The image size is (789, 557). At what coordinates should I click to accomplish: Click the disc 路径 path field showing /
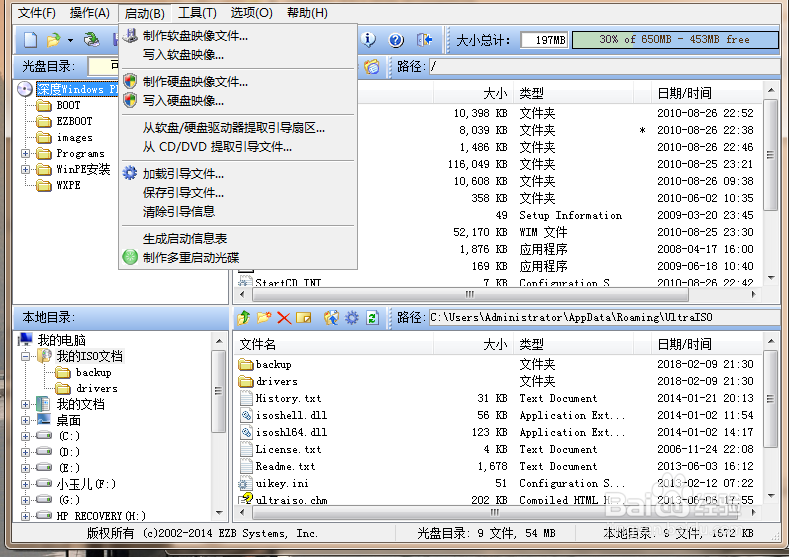point(603,66)
